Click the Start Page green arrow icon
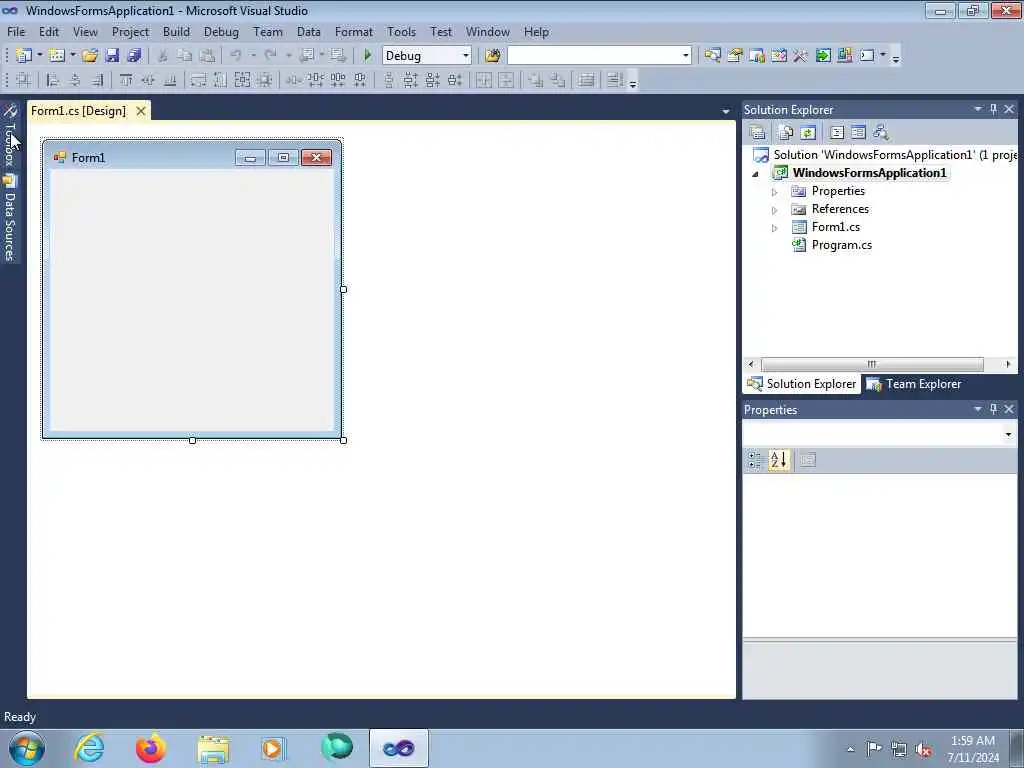1024x768 pixels. (823, 56)
